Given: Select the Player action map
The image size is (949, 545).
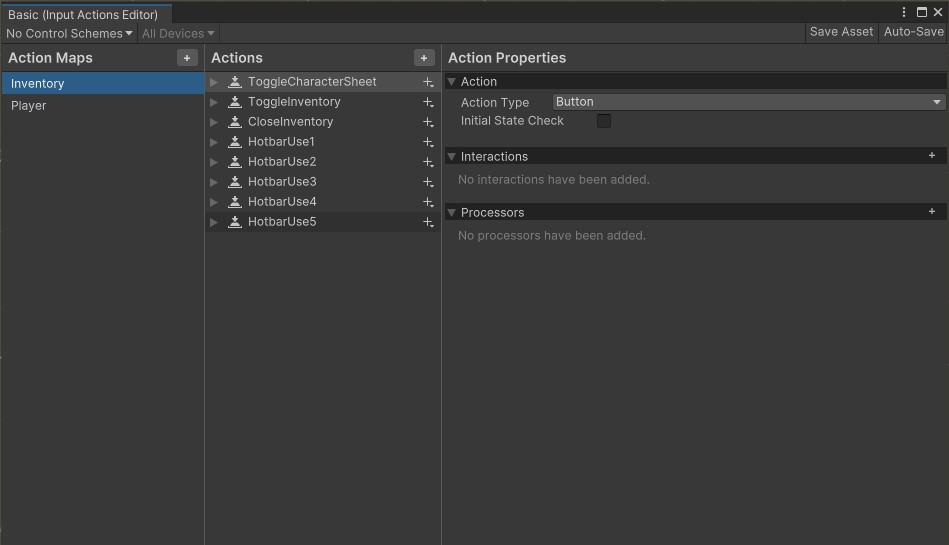Looking at the screenshot, I should (29, 106).
